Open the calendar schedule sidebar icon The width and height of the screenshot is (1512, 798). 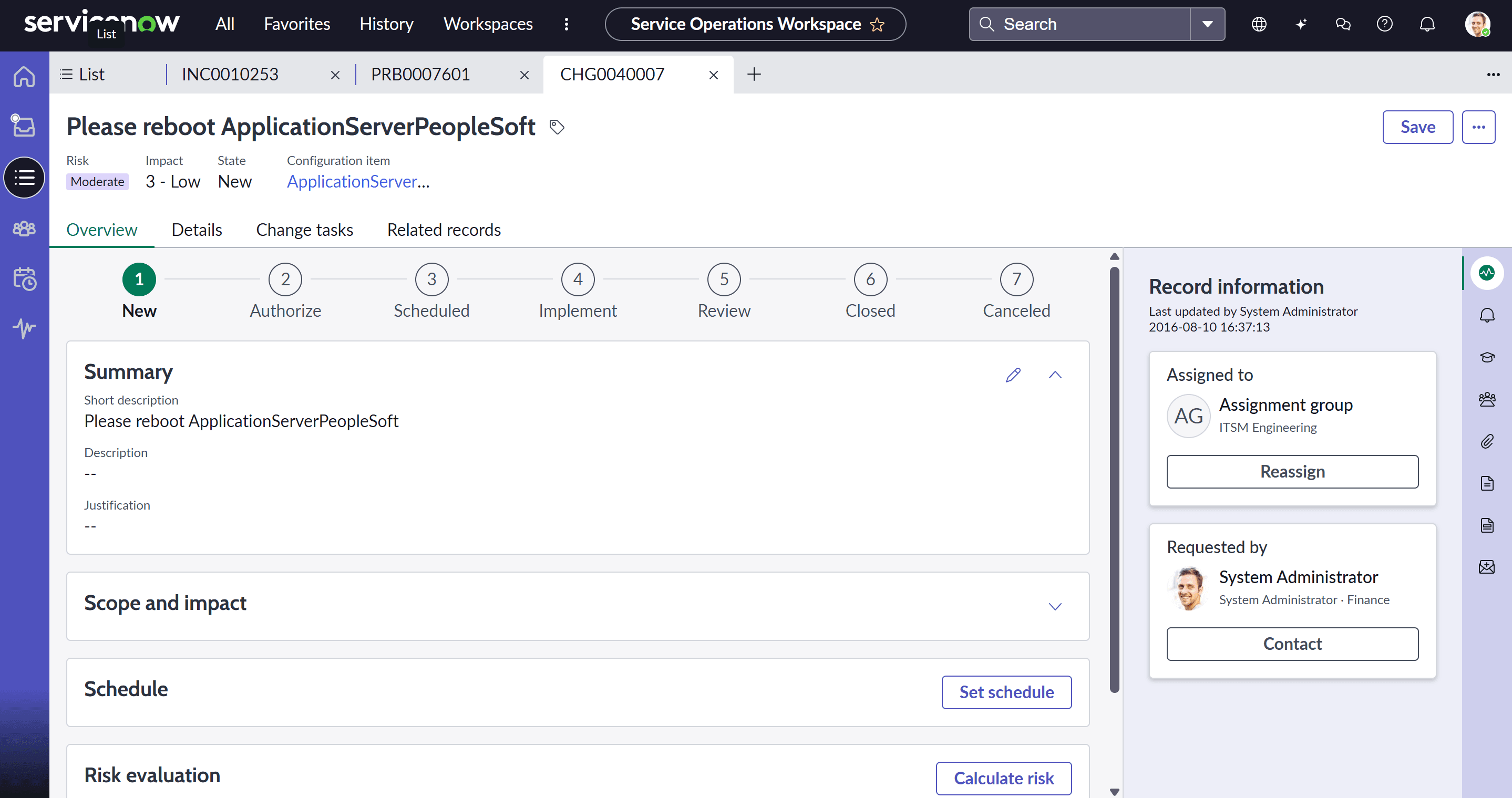[x=24, y=279]
